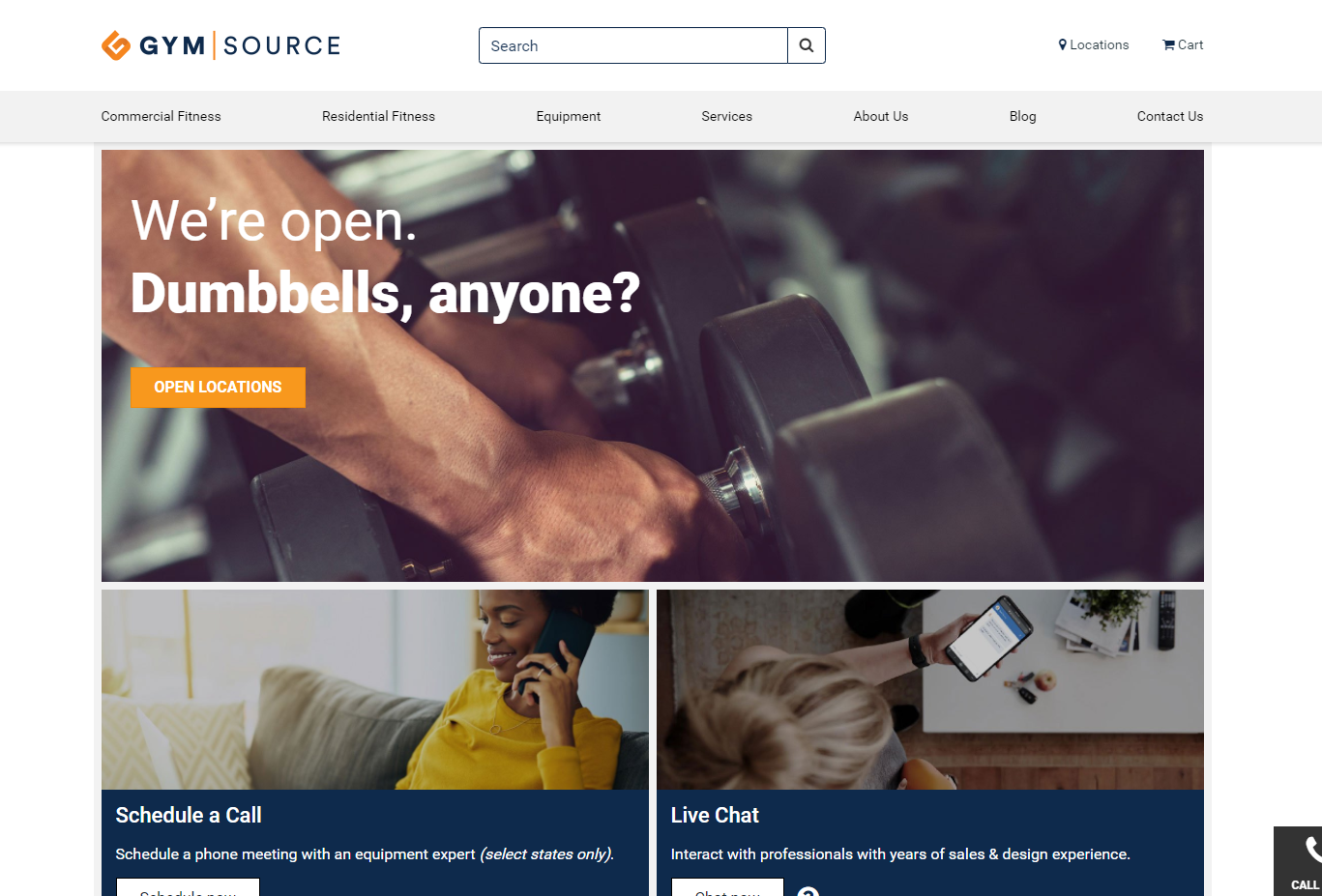
Task: Expand the About Us menu
Action: (881, 116)
